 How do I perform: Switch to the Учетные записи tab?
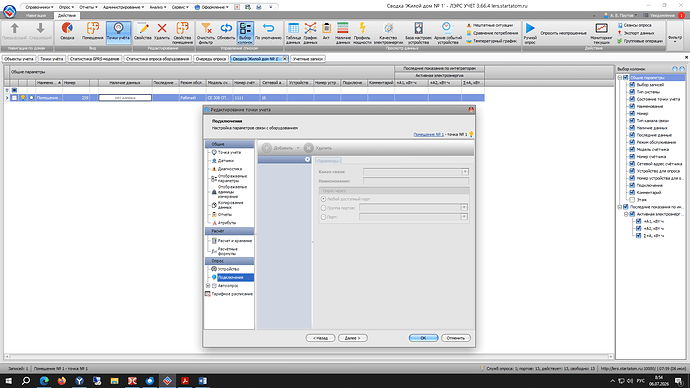pyautogui.click(x=308, y=59)
